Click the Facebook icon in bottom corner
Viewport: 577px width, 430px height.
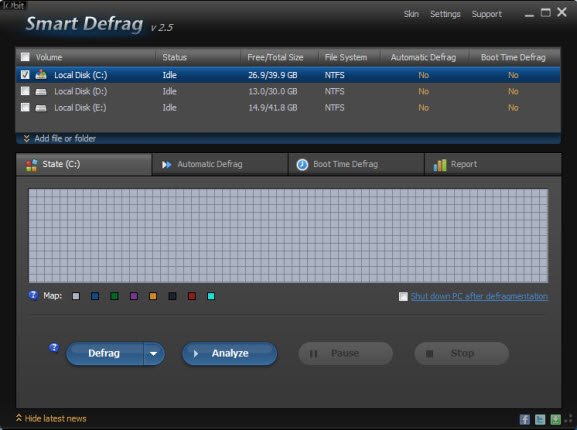[x=525, y=419]
